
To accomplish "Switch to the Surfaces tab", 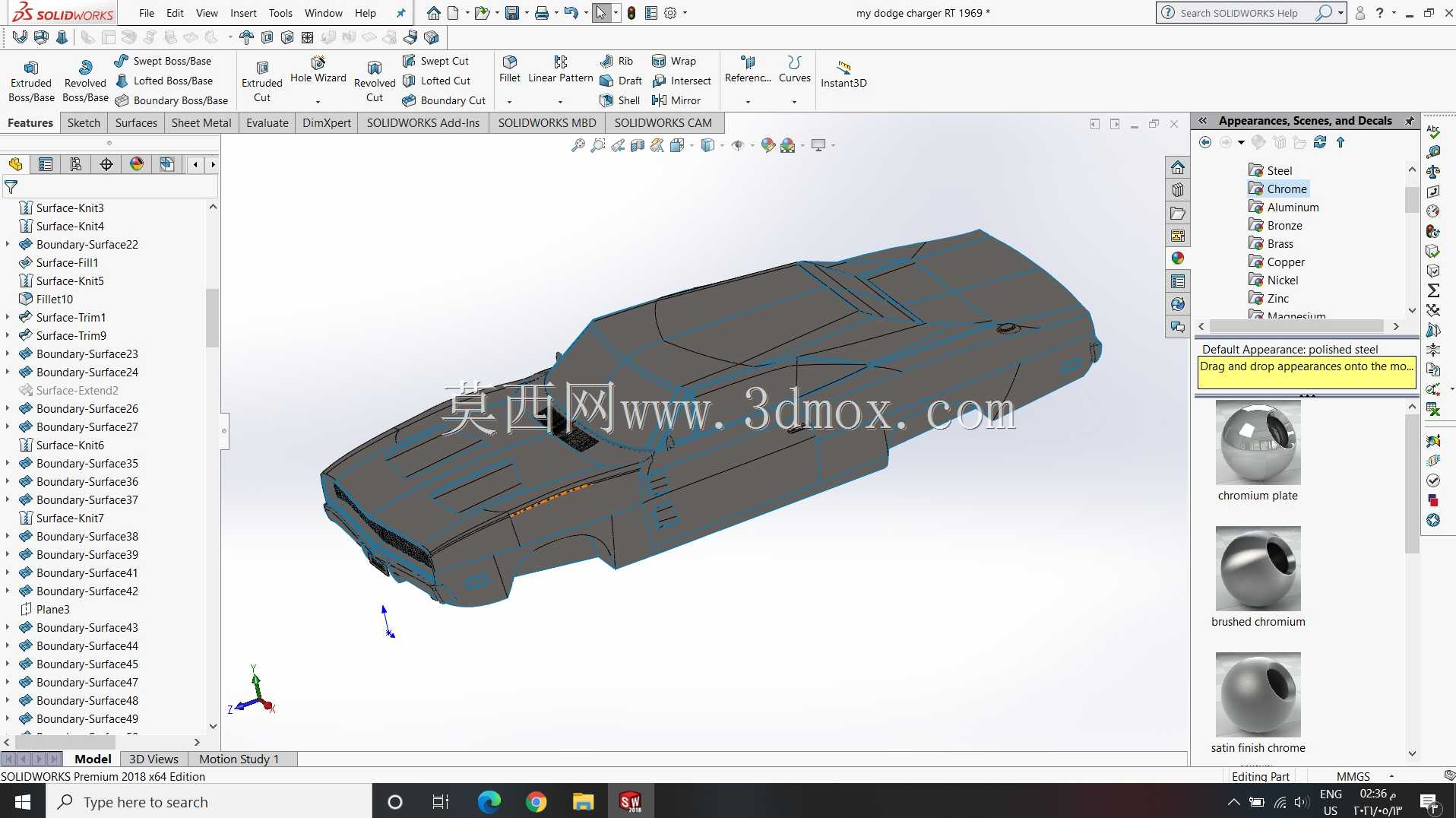I will (136, 122).
